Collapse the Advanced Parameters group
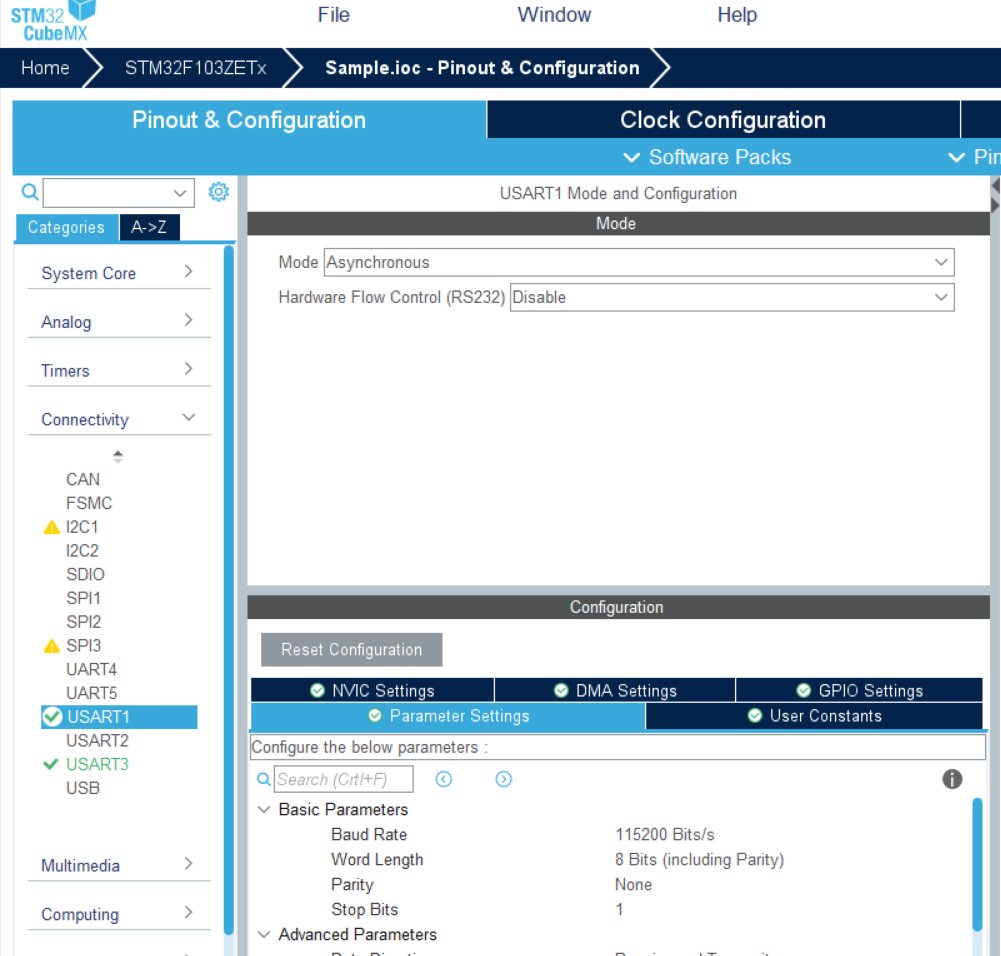This screenshot has width=1001, height=956. coord(264,934)
